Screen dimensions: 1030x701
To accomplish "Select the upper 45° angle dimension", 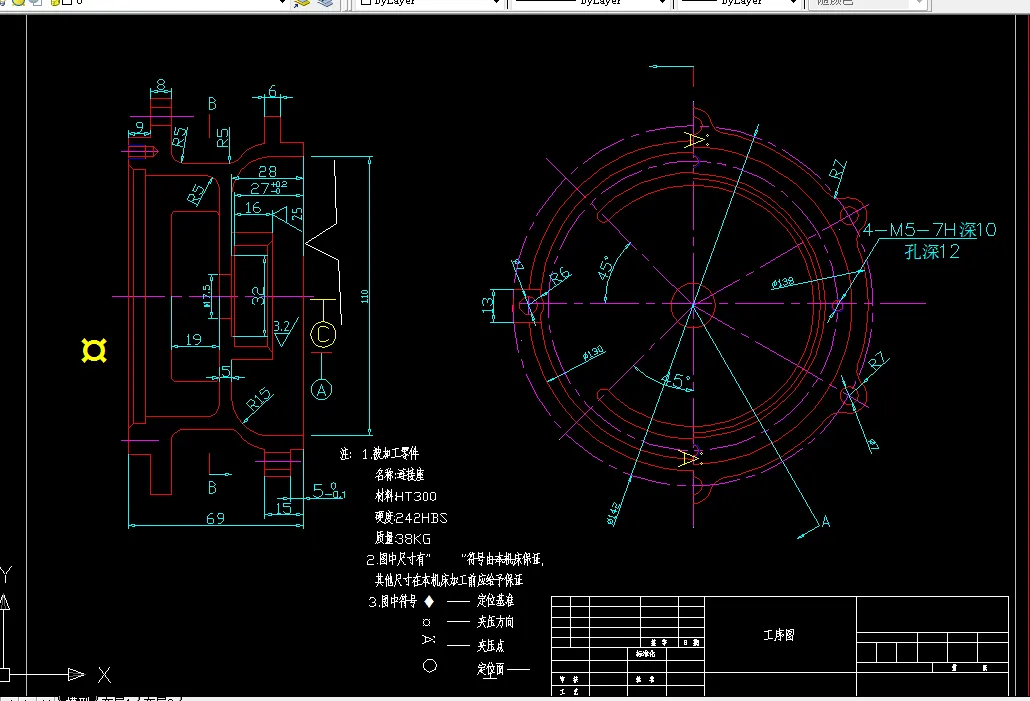I will coord(606,267).
